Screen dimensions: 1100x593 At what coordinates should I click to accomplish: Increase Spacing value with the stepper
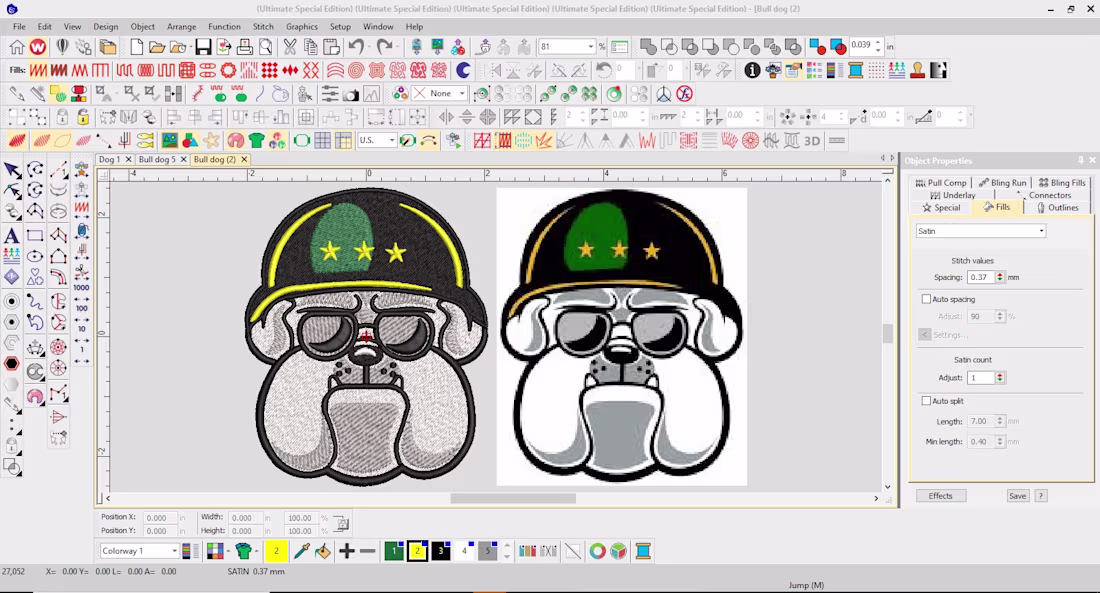(x=1000, y=274)
